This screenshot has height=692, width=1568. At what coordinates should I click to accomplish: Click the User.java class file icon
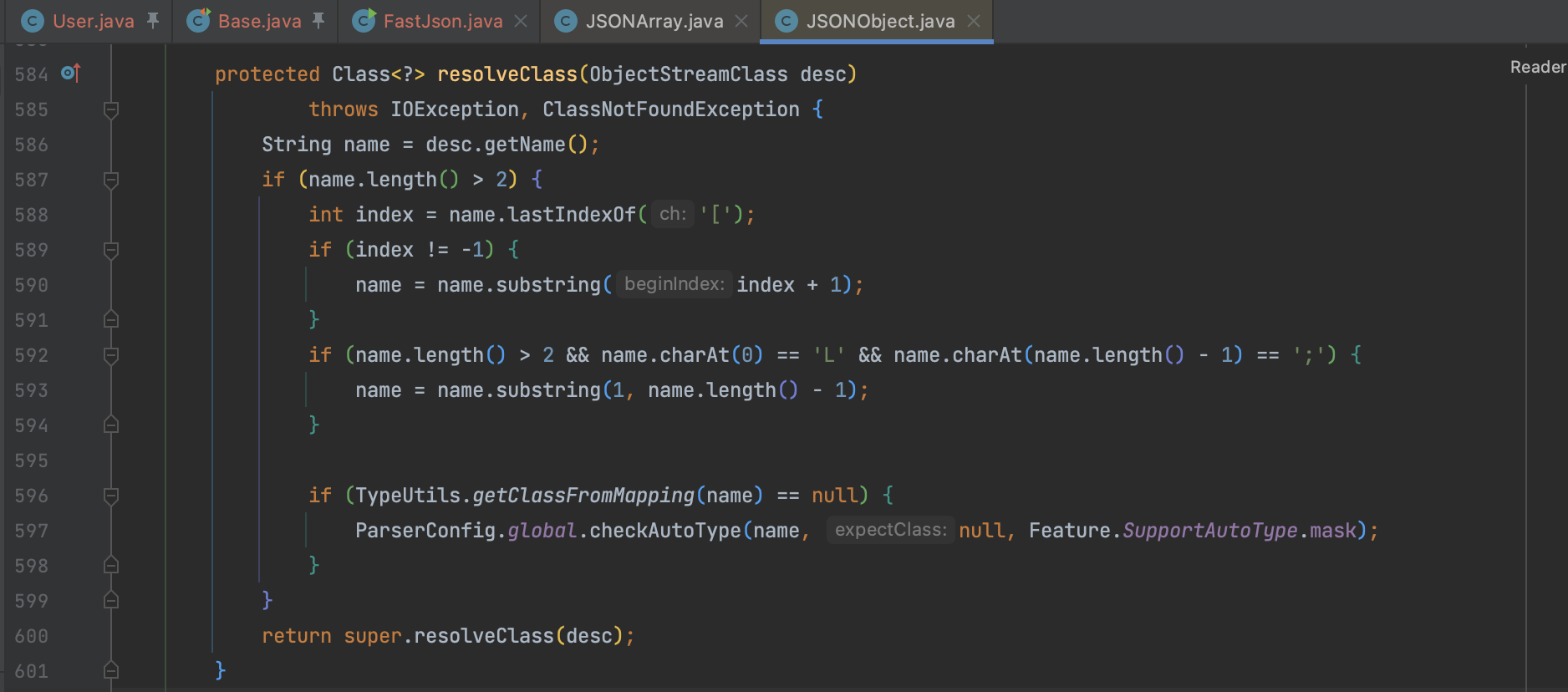coord(33,21)
